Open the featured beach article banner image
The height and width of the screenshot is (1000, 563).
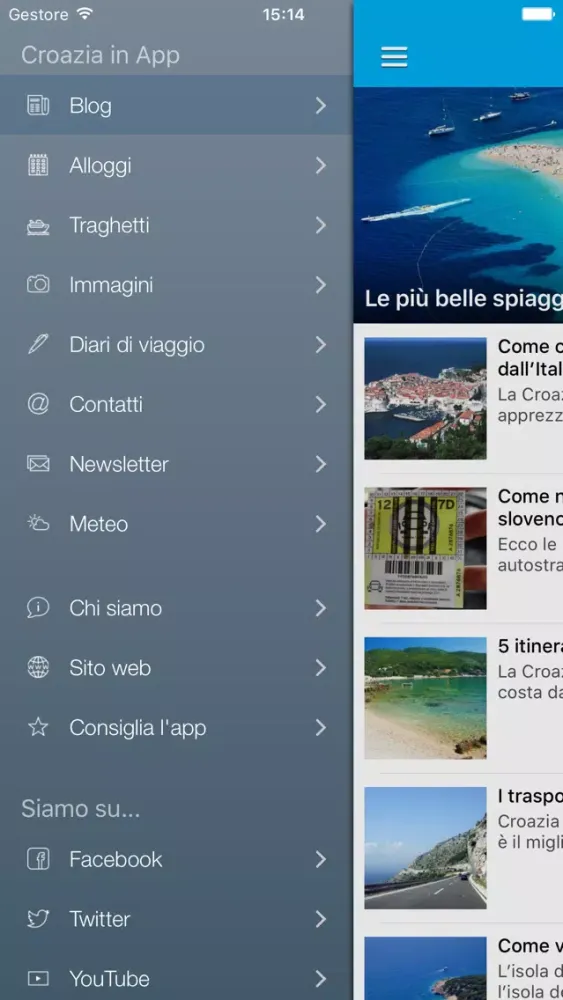[x=458, y=205]
